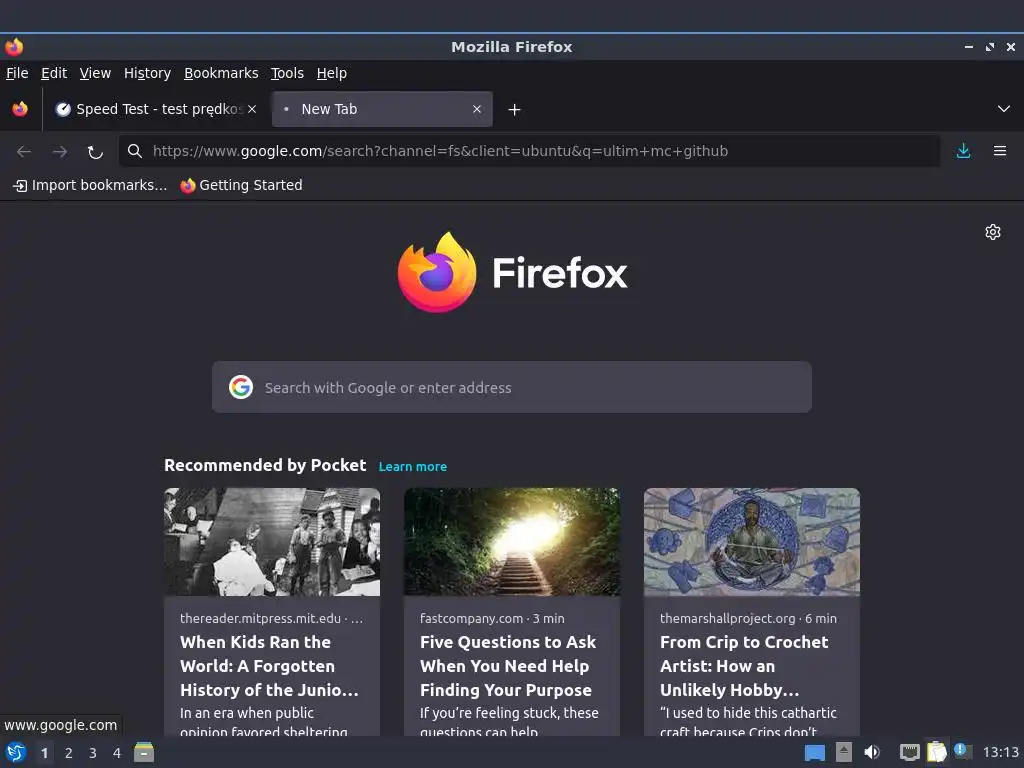Open volume control in system tray
Viewport: 1024px width, 768px height.
872,752
